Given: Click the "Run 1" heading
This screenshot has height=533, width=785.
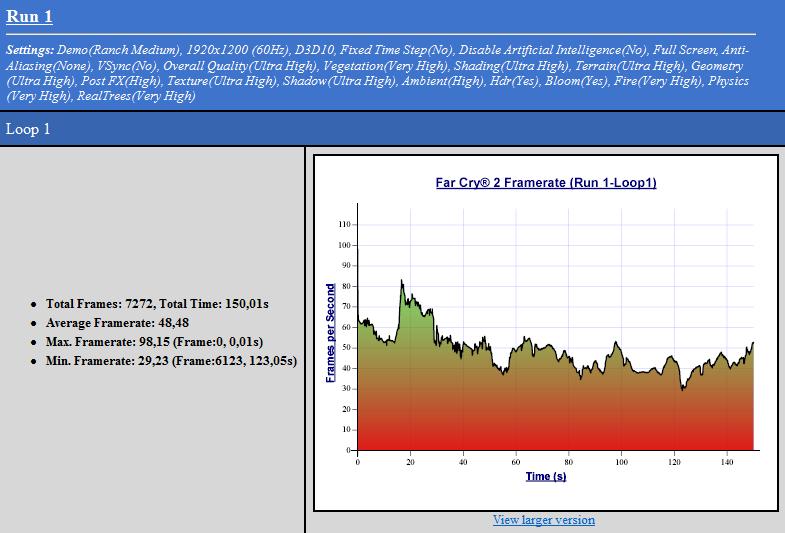Looking at the screenshot, I should (x=29, y=17).
